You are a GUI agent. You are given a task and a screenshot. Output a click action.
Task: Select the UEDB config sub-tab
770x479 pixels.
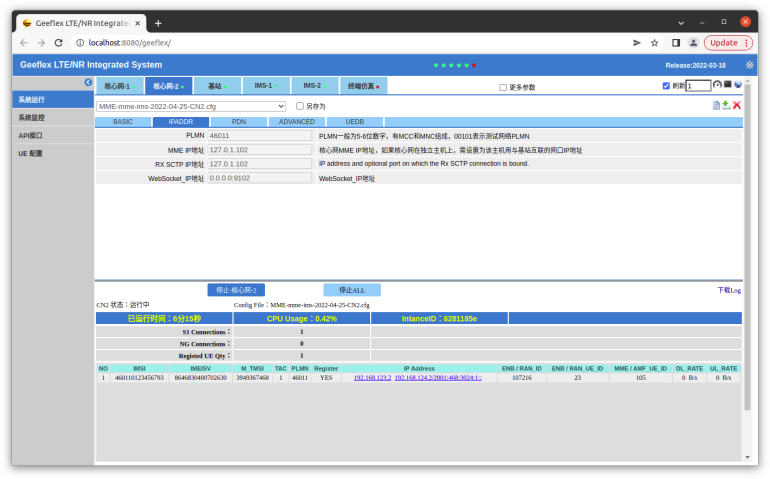point(355,122)
